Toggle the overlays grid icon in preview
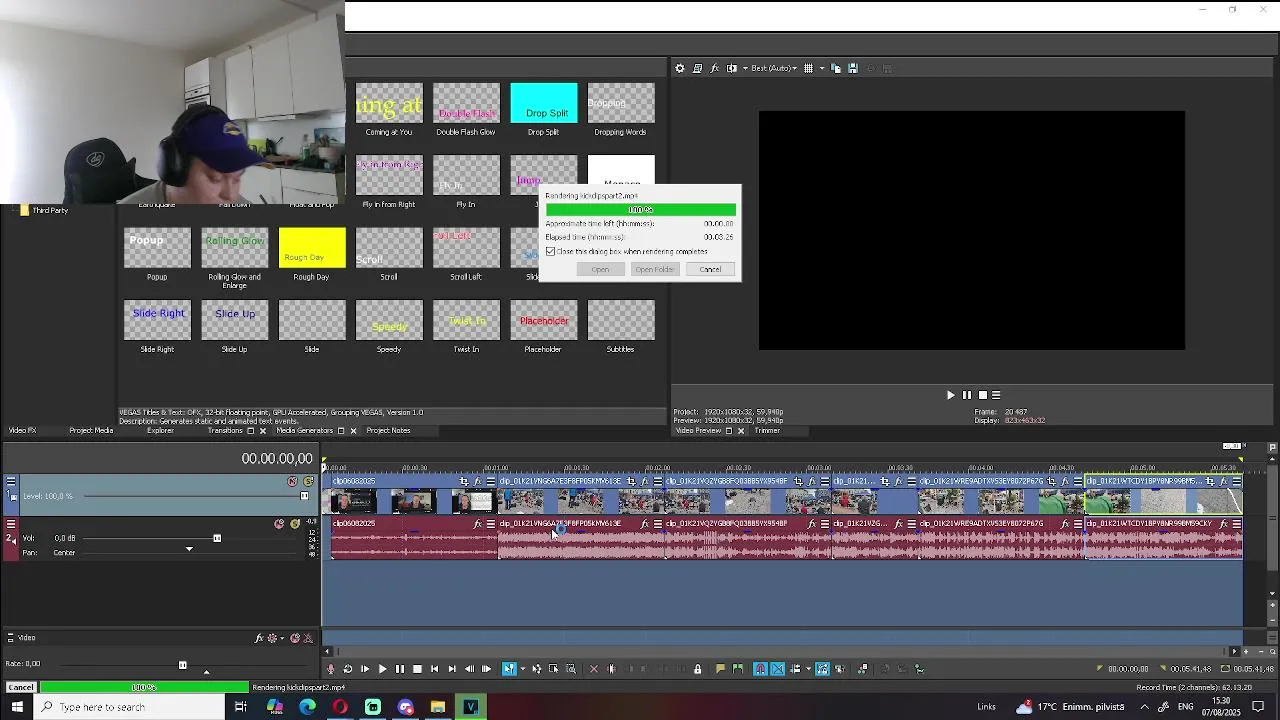Viewport: 1280px width, 720px height. pyautogui.click(x=808, y=68)
